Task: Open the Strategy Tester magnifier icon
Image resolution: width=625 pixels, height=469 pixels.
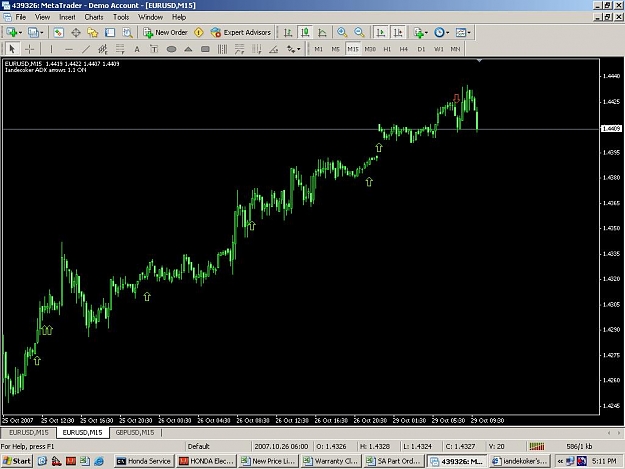Action: click(127, 33)
